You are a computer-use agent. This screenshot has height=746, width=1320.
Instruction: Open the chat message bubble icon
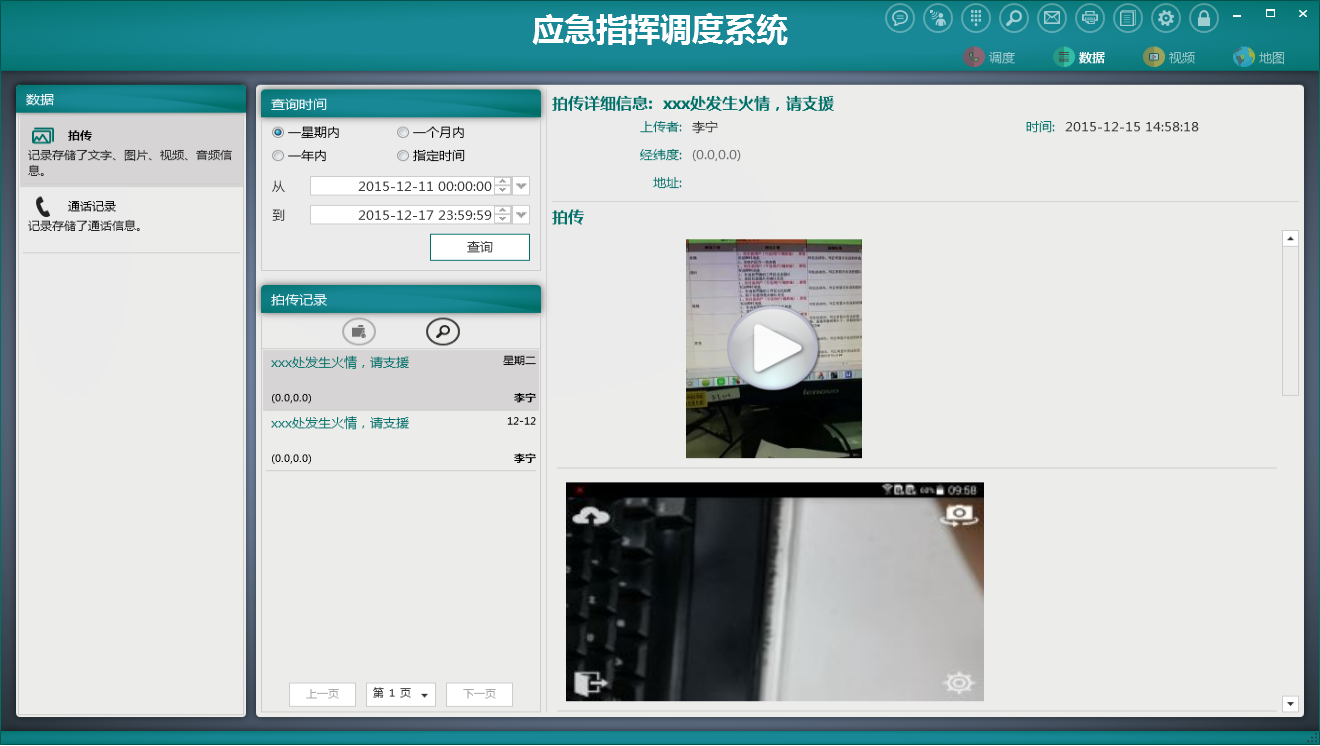coord(900,18)
